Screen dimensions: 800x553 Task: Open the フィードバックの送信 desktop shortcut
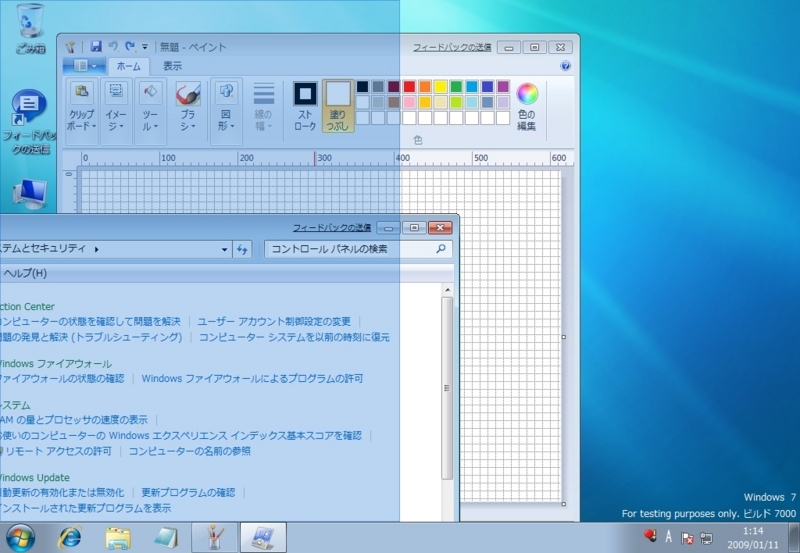pos(30,122)
